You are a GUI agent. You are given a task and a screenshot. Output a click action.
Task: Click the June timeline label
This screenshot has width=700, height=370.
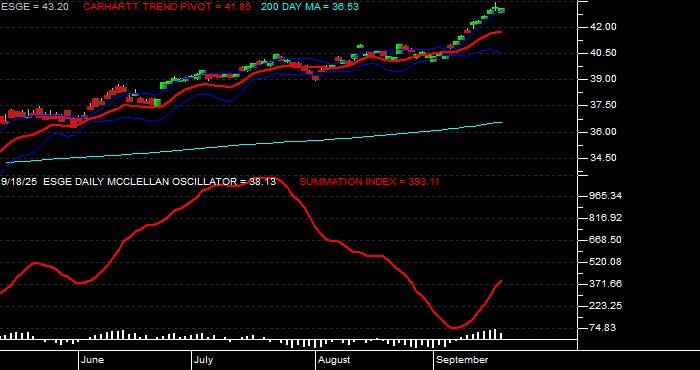93,360
